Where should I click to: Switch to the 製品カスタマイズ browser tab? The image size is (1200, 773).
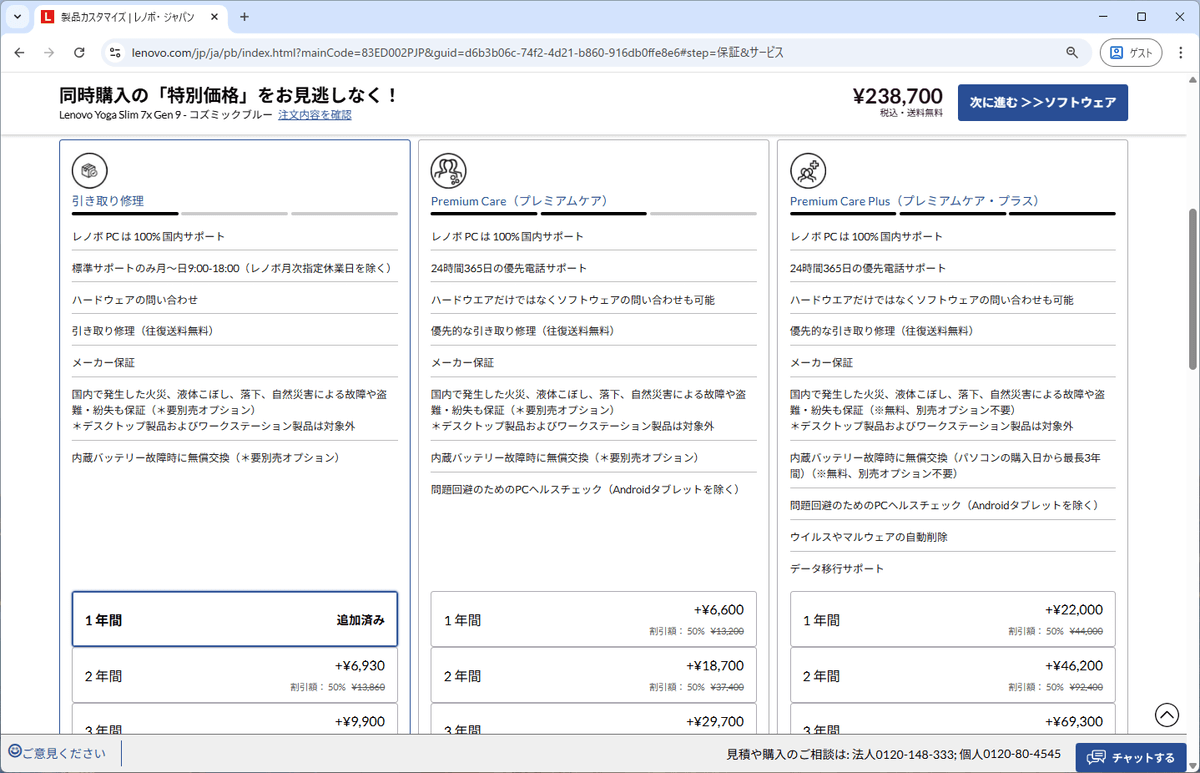coord(120,17)
